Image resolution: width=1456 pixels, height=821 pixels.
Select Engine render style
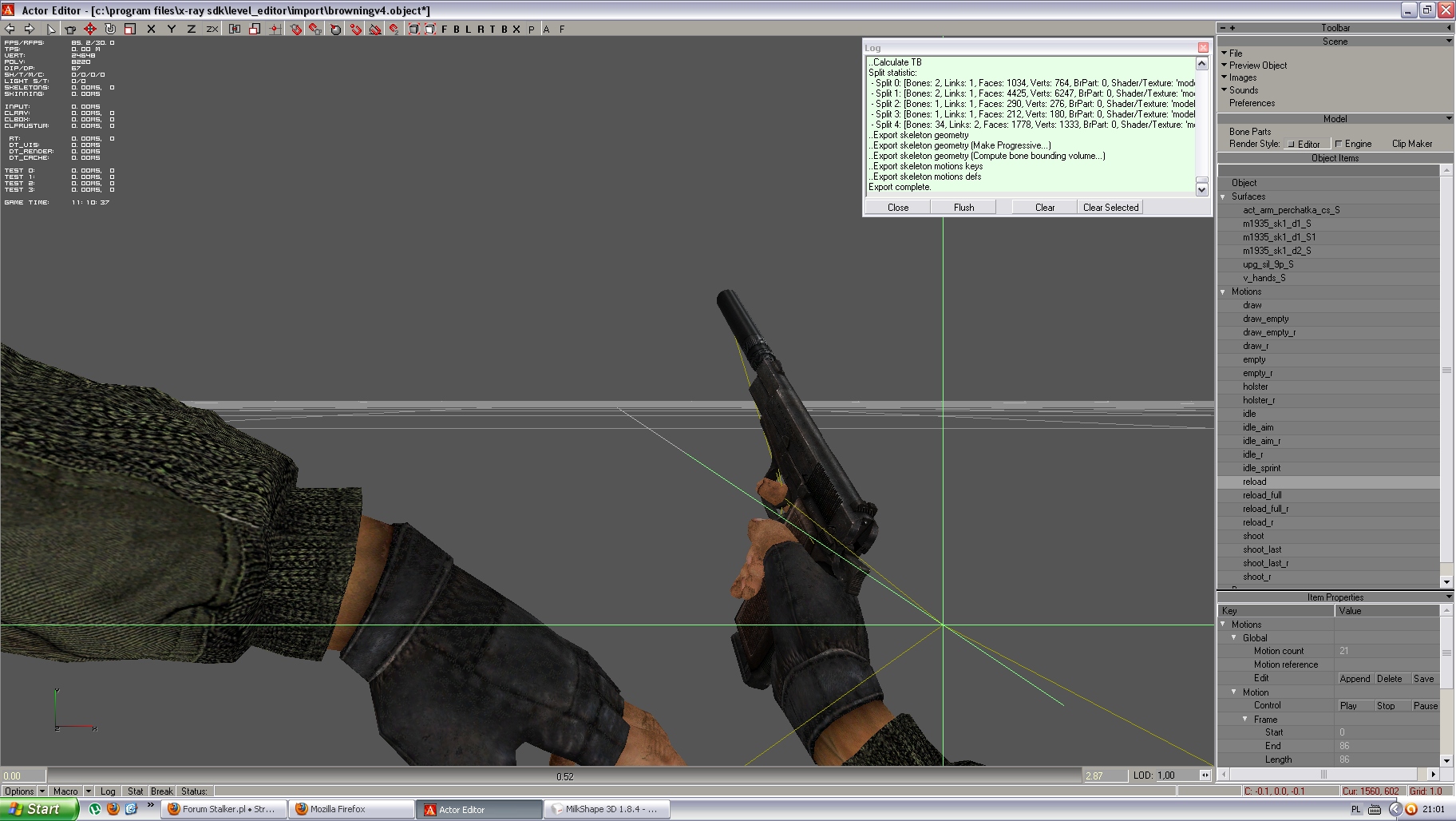coord(1354,144)
